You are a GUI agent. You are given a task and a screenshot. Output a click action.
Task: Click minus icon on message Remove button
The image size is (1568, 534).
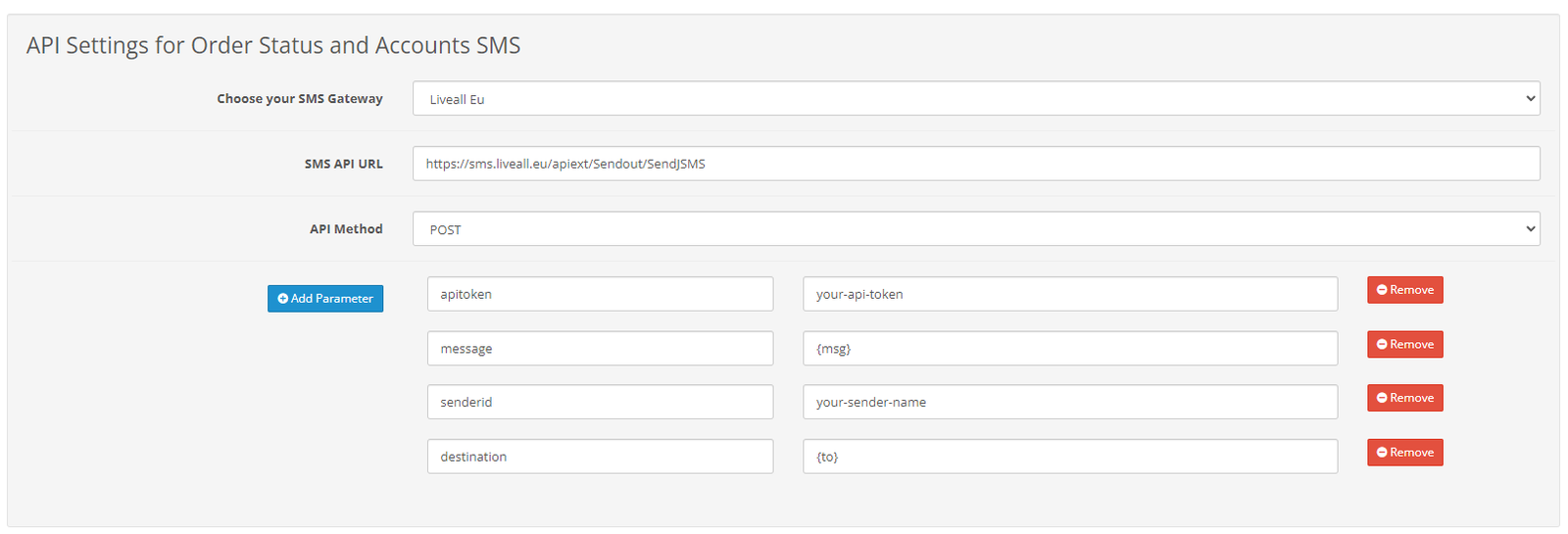coord(1382,345)
